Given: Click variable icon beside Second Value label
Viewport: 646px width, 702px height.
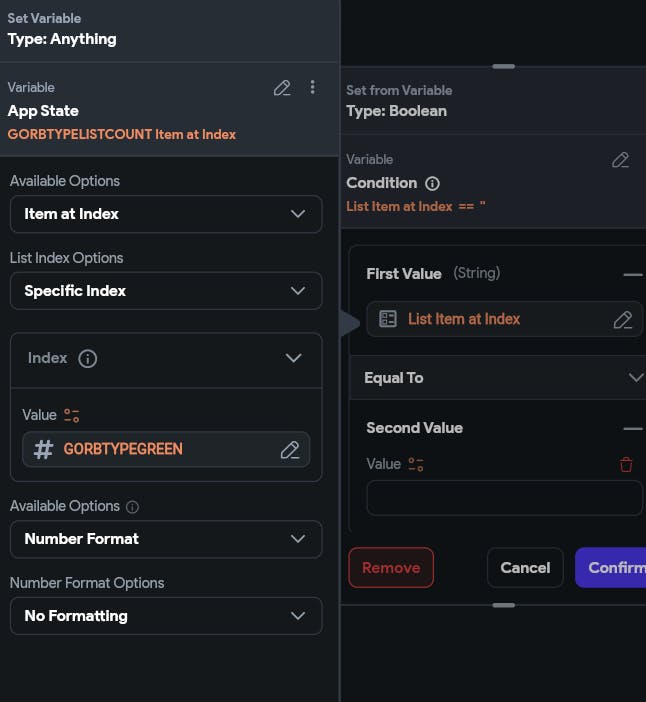Looking at the screenshot, I should coord(416,464).
